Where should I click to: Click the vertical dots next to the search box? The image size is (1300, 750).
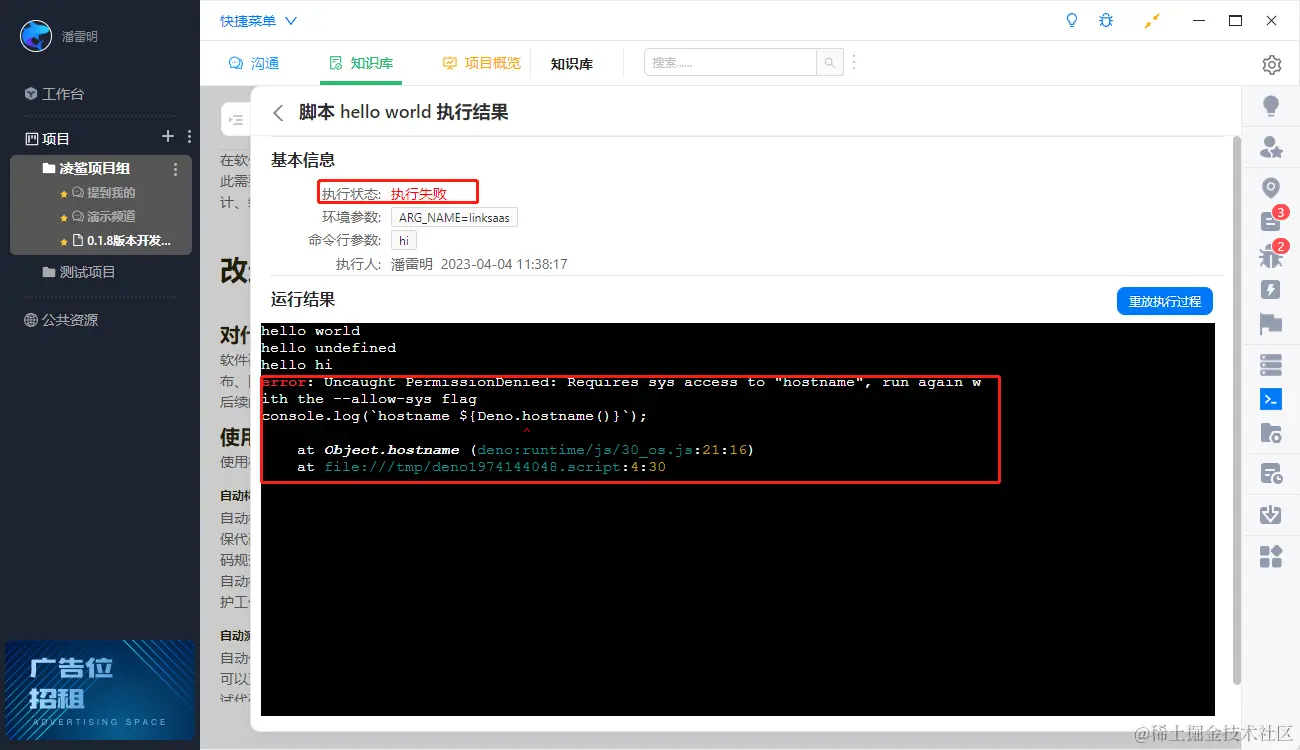point(854,63)
